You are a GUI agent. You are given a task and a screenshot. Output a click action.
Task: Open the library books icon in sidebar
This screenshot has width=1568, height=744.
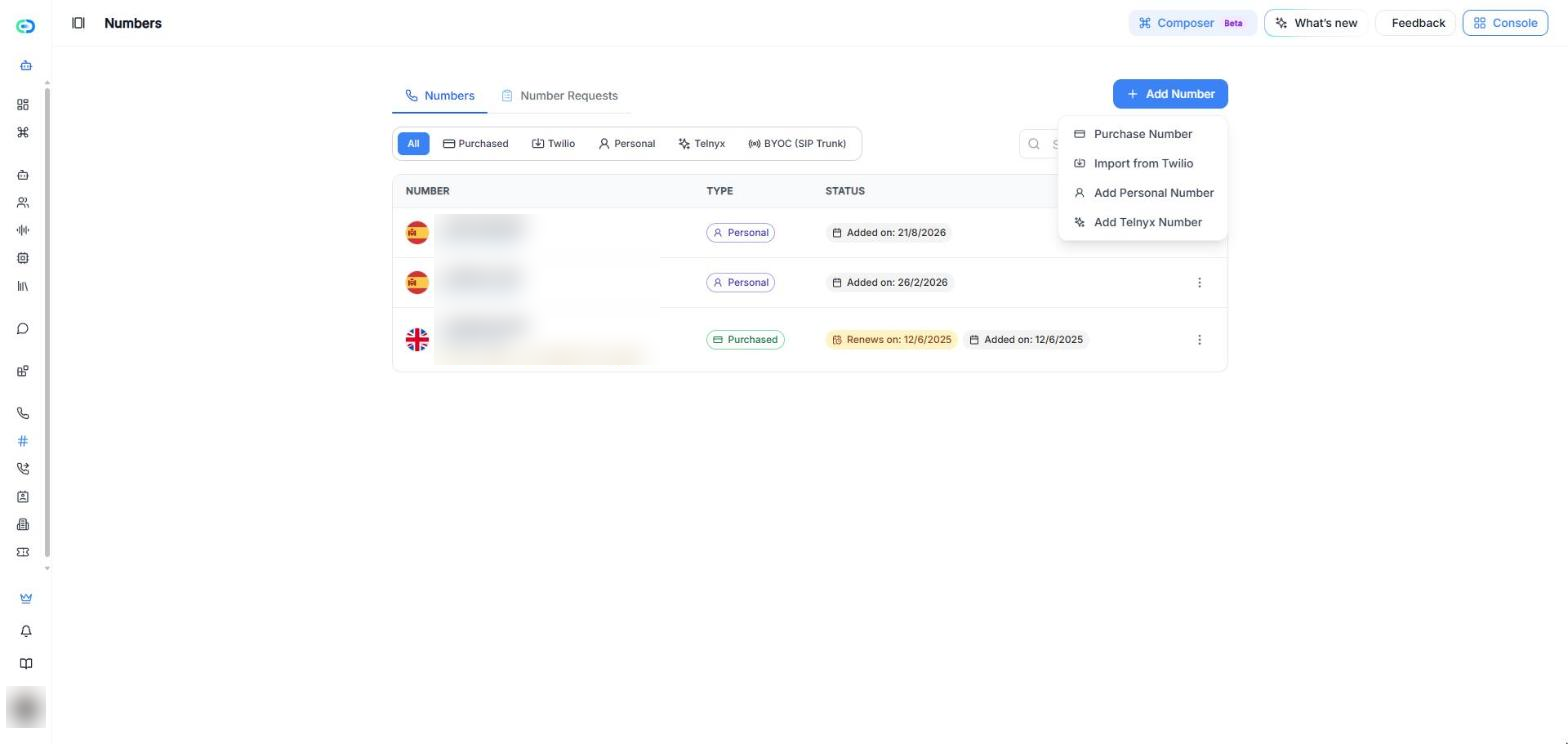(23, 287)
